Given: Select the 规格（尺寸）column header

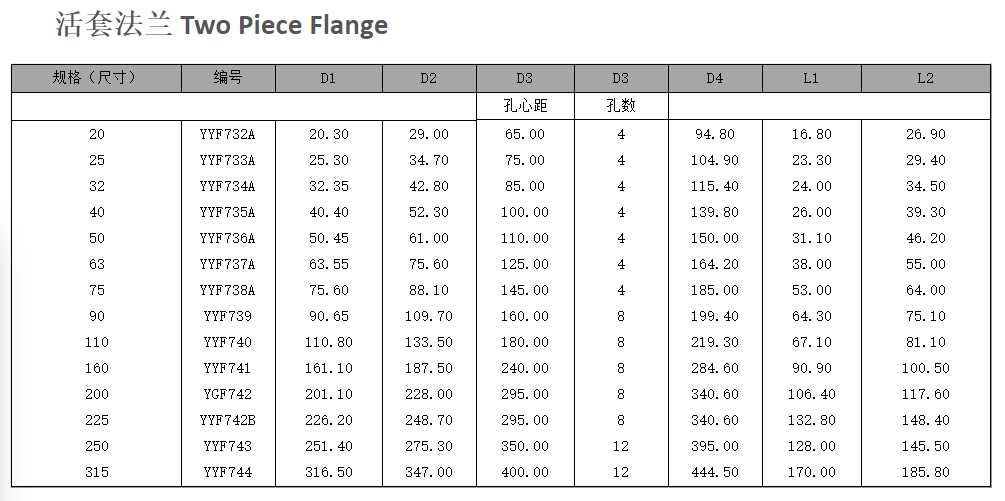Looking at the screenshot, I should pyautogui.click(x=97, y=78).
